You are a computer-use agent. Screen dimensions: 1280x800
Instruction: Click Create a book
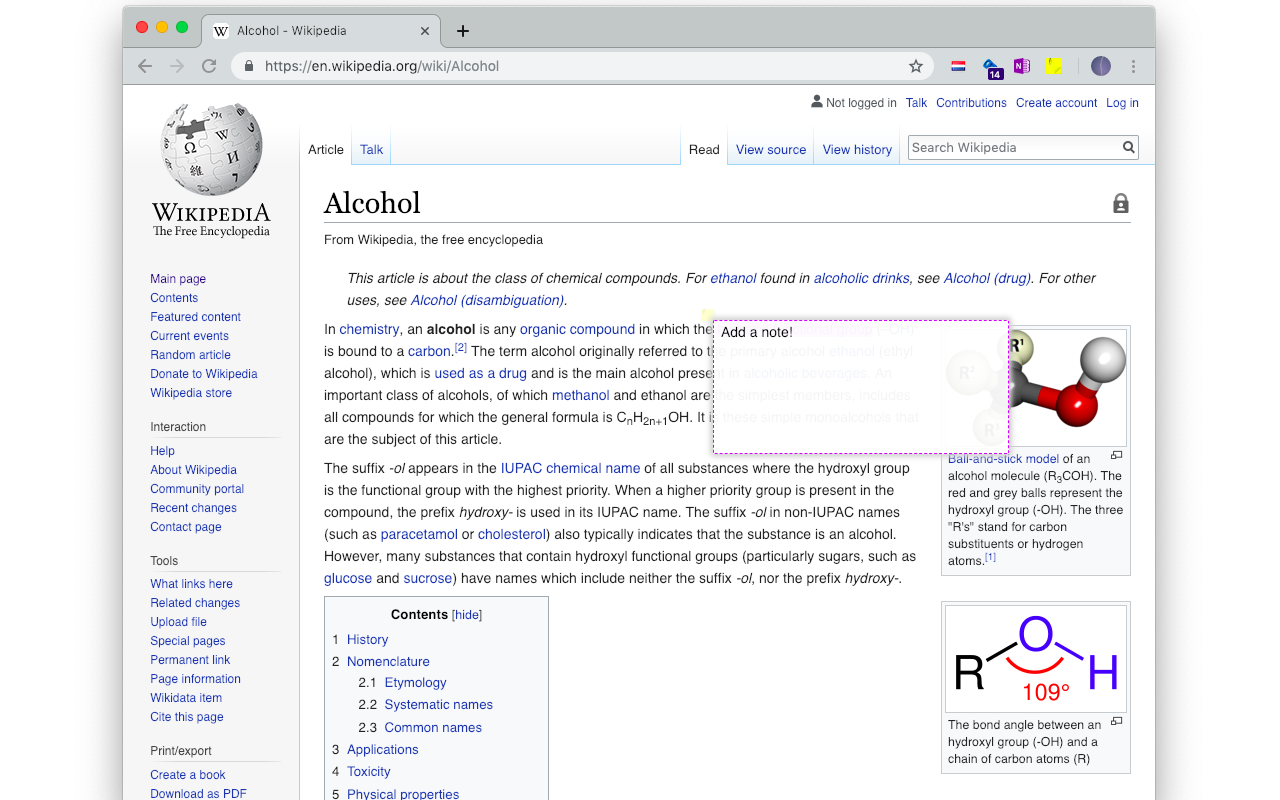pos(188,775)
